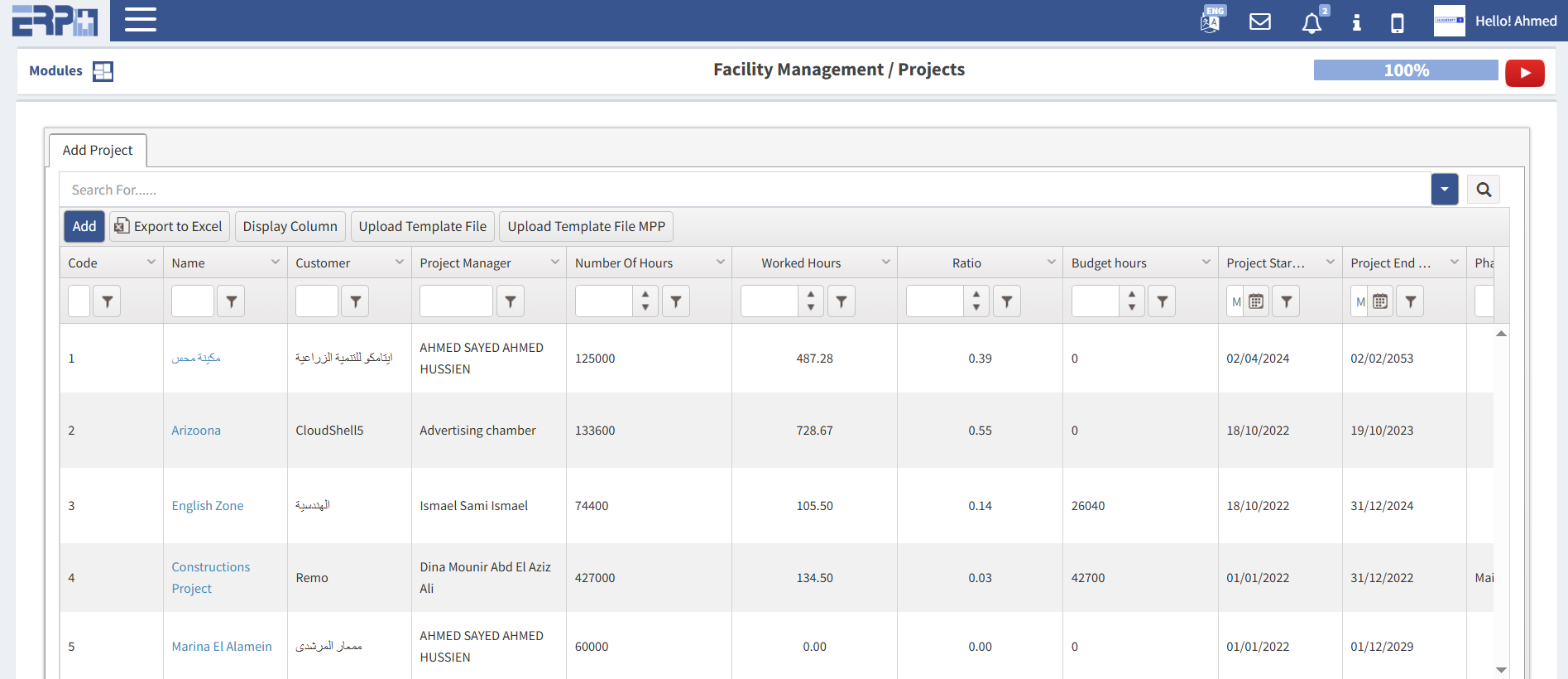Viewport: 1568px width, 679px height.
Task: Open the Code column header dropdown
Action: click(151, 262)
